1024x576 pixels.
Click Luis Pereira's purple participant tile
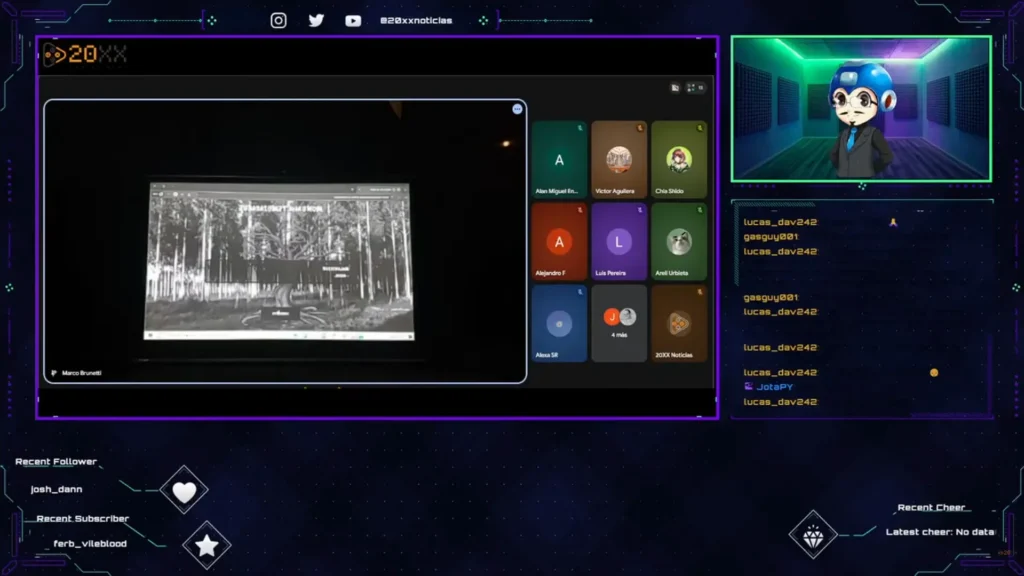619,241
